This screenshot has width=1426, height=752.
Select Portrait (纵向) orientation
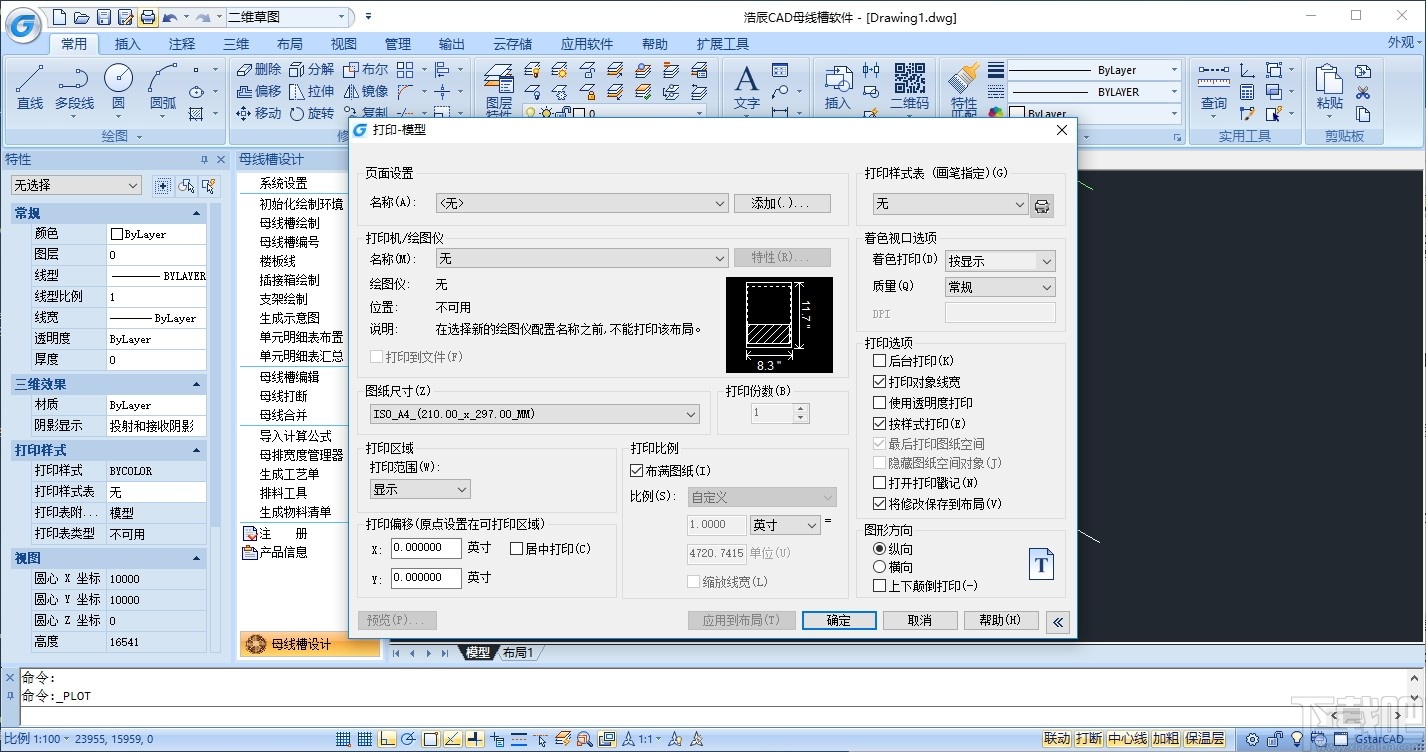coord(880,549)
